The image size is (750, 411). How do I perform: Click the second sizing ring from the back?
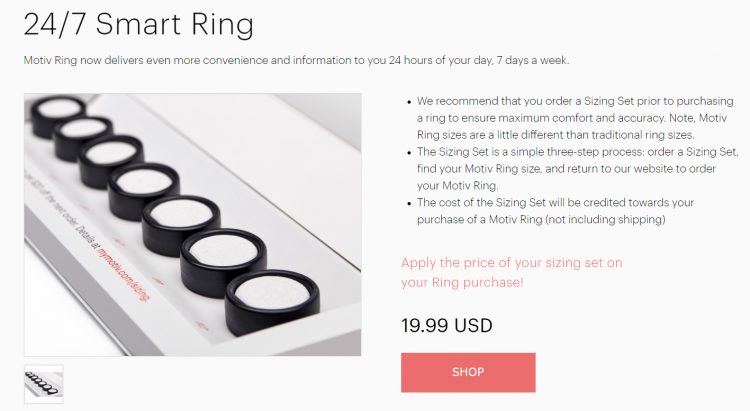[x=83, y=137]
